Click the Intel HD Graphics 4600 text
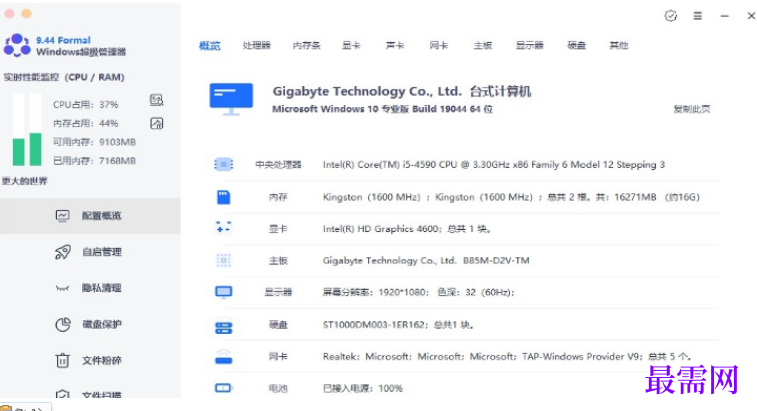 [x=407, y=229]
